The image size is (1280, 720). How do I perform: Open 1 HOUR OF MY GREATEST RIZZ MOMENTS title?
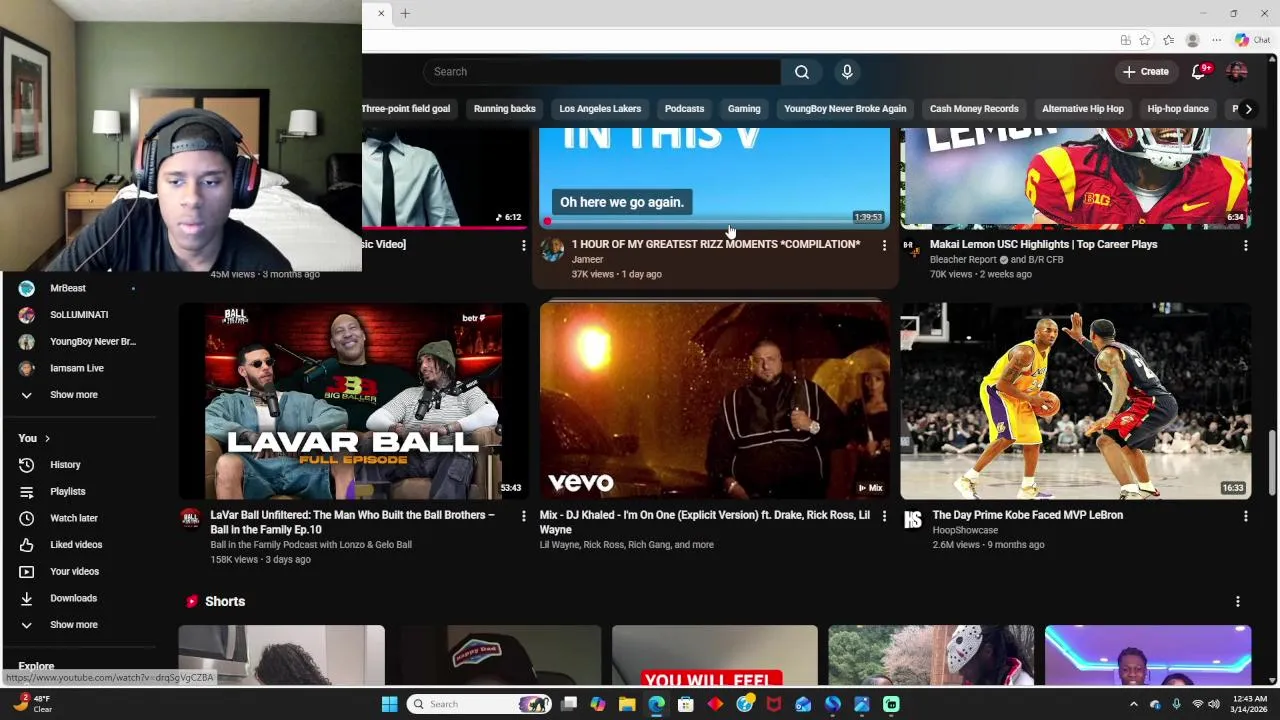[716, 244]
